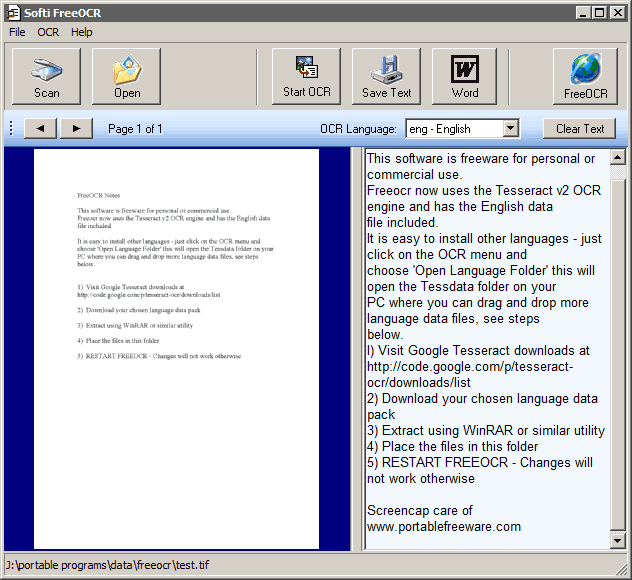Click the 'OCR Language:' label
This screenshot has height=580, width=632.
tap(358, 129)
